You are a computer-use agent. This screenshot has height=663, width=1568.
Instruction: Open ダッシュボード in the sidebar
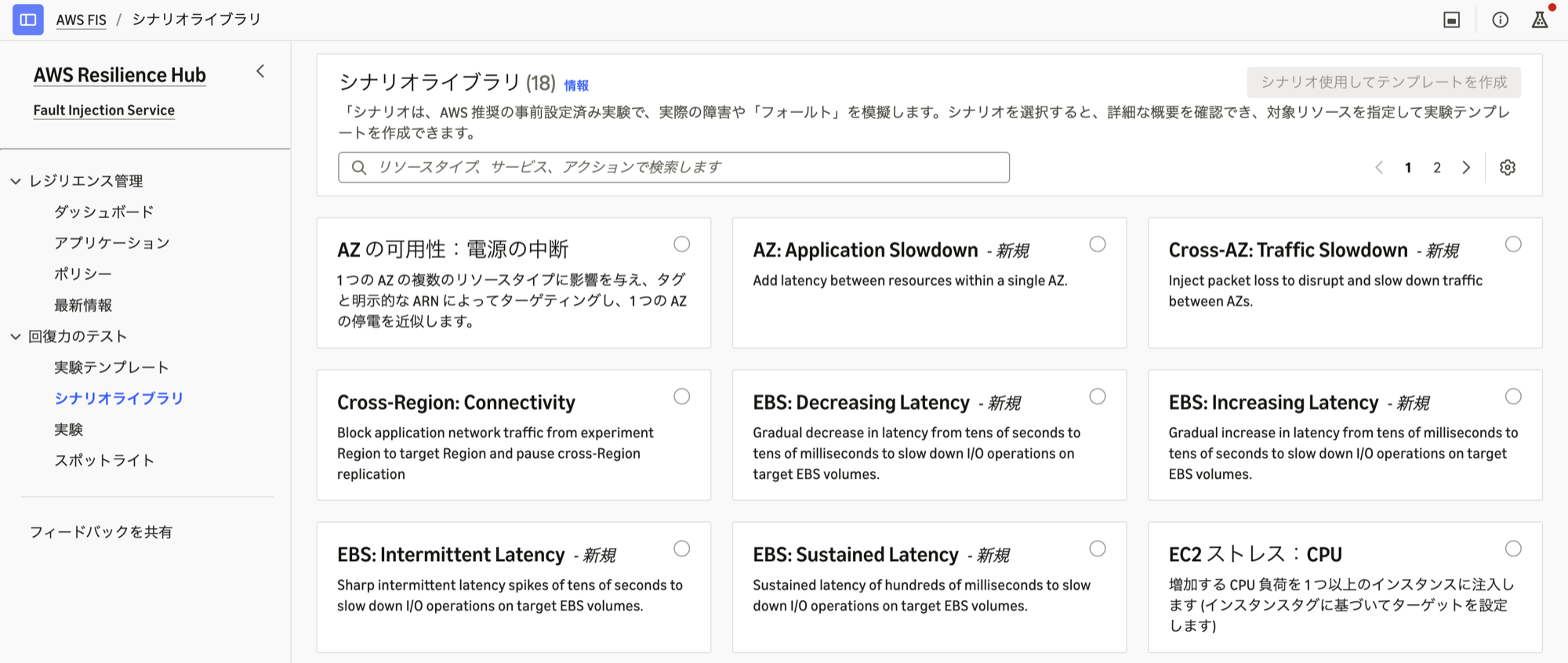point(103,212)
